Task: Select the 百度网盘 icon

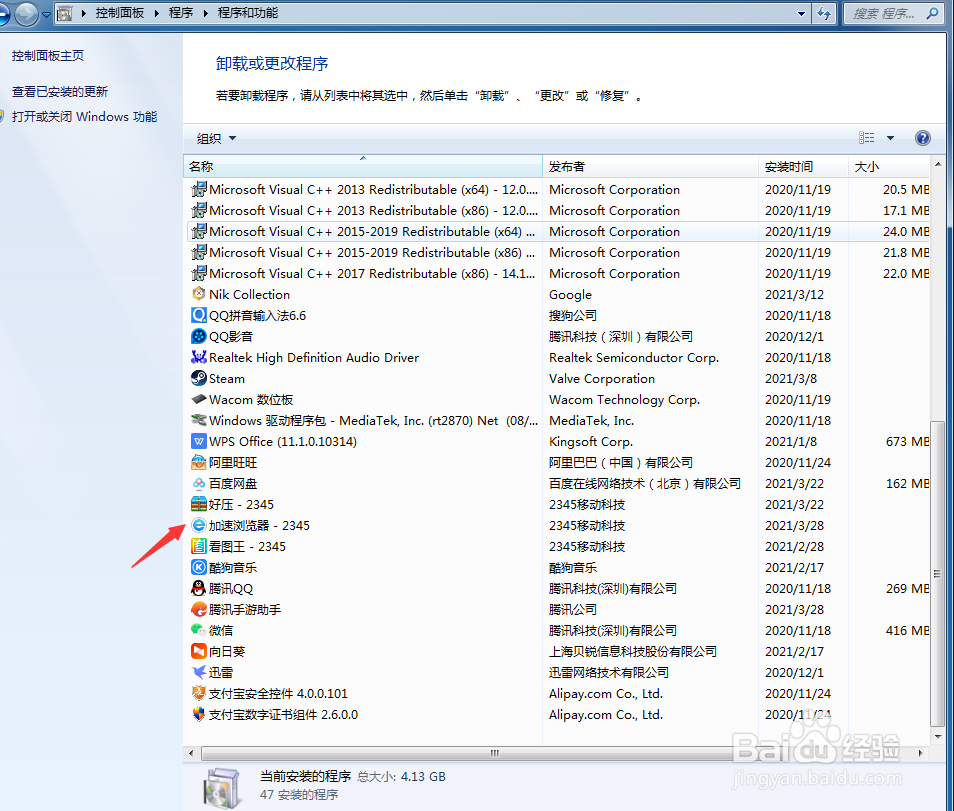Action: pos(198,484)
